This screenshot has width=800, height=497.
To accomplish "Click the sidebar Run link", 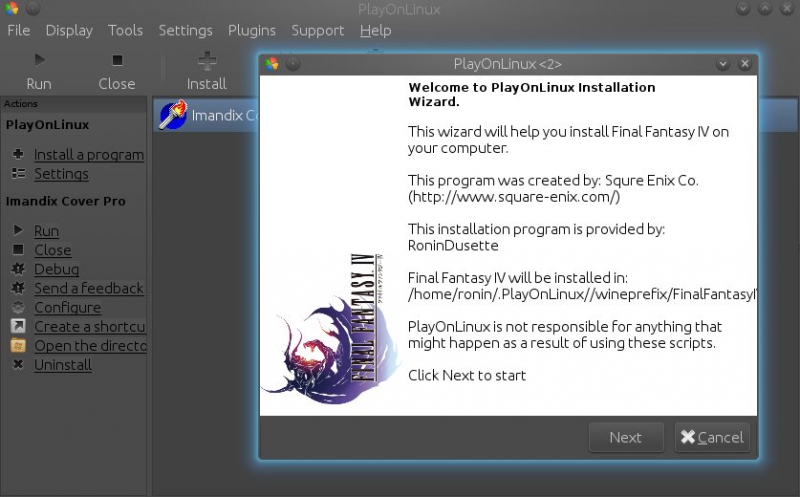I will [46, 231].
